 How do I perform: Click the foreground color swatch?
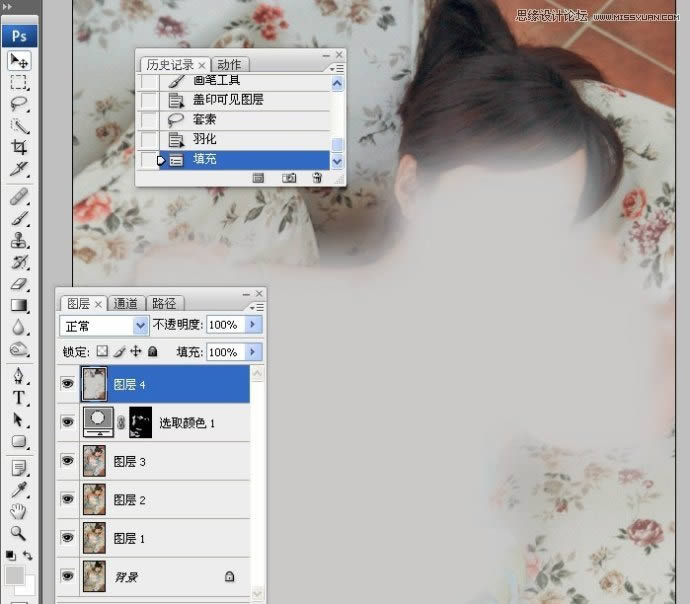click(x=14, y=575)
